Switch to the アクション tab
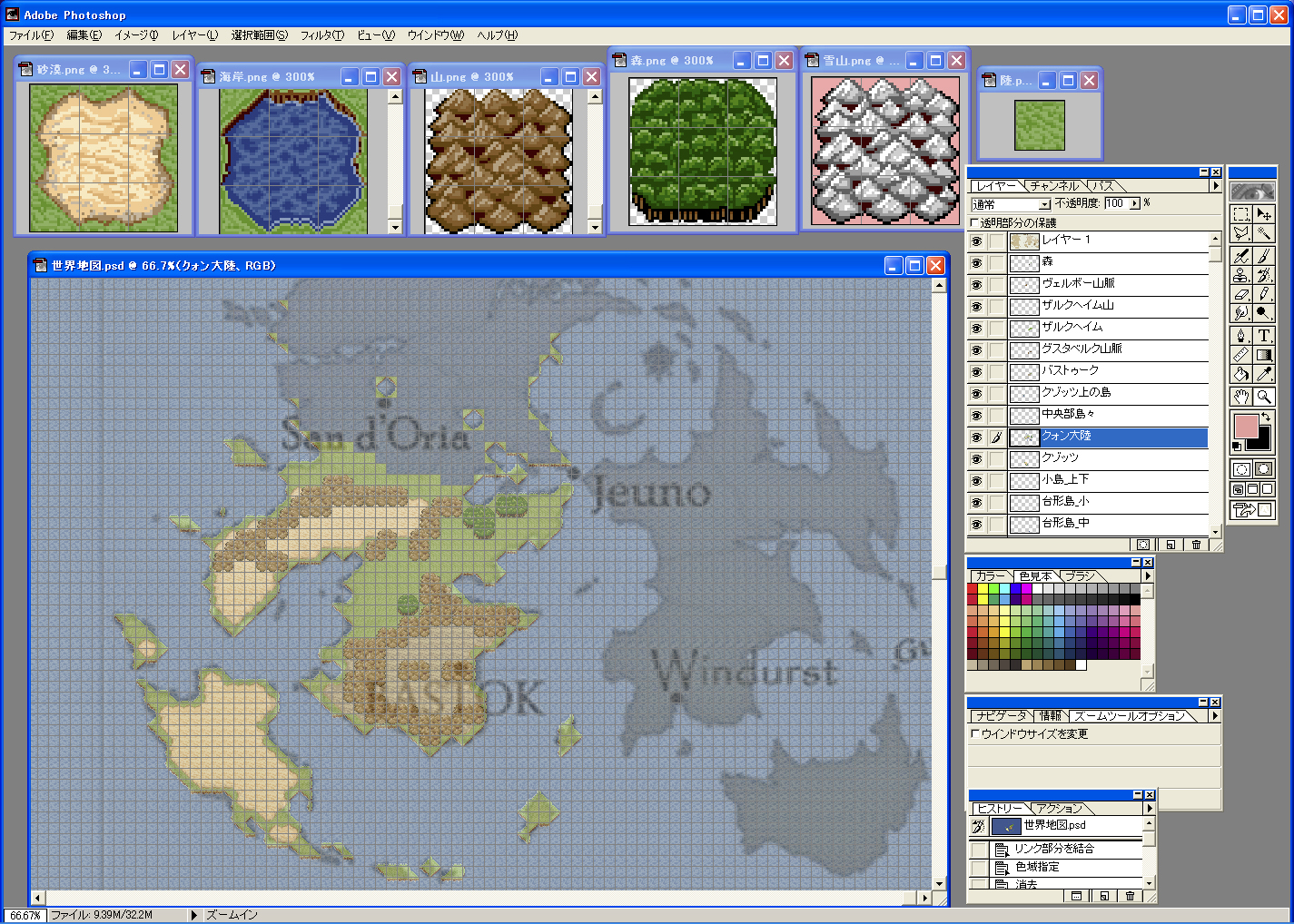This screenshot has height=924, width=1294. (1060, 808)
